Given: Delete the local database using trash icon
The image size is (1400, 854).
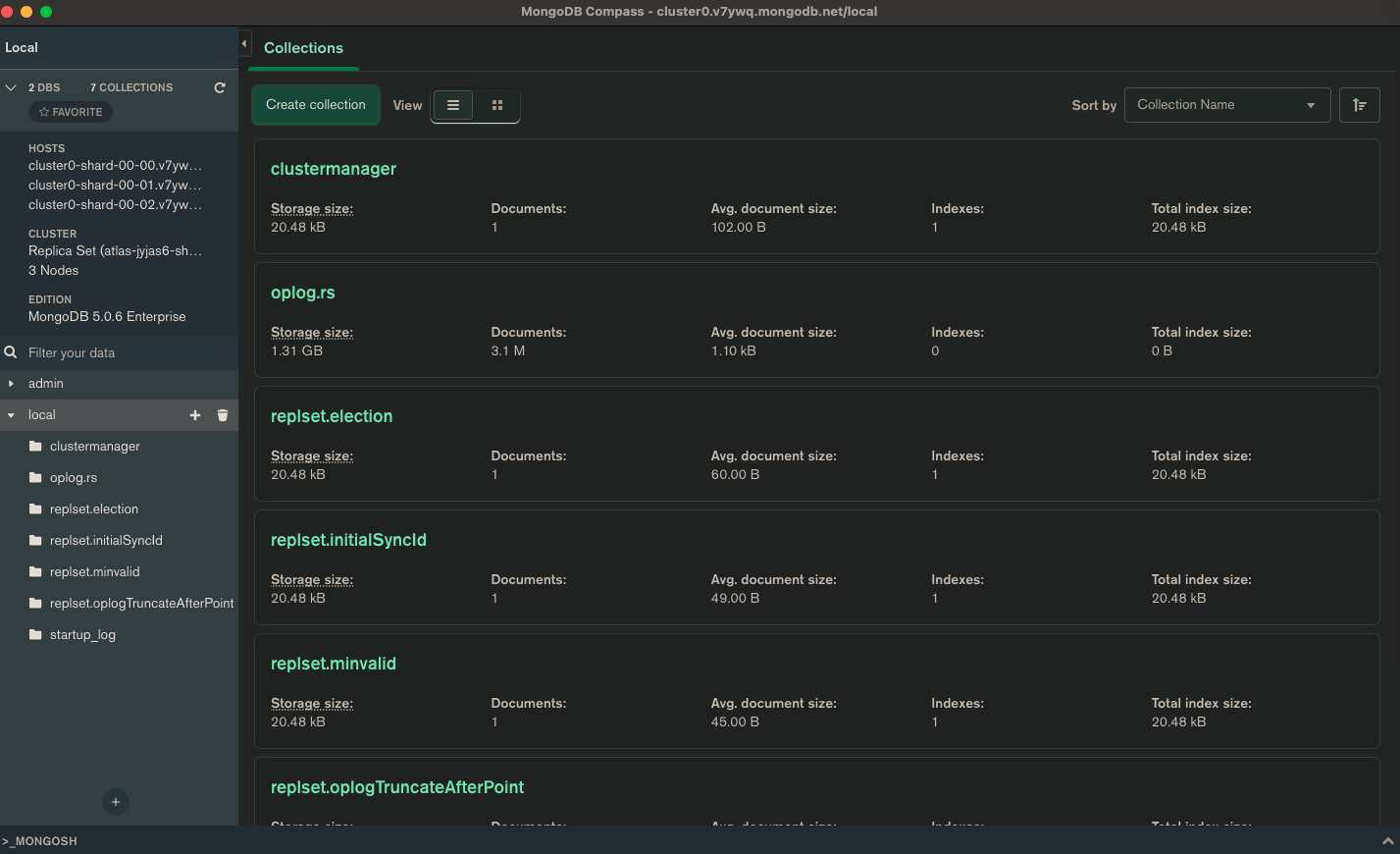Looking at the screenshot, I should [223, 415].
